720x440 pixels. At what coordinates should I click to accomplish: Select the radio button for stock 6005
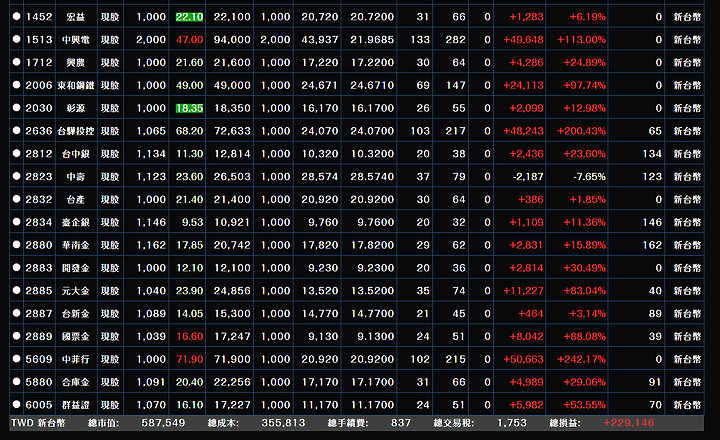point(17,404)
